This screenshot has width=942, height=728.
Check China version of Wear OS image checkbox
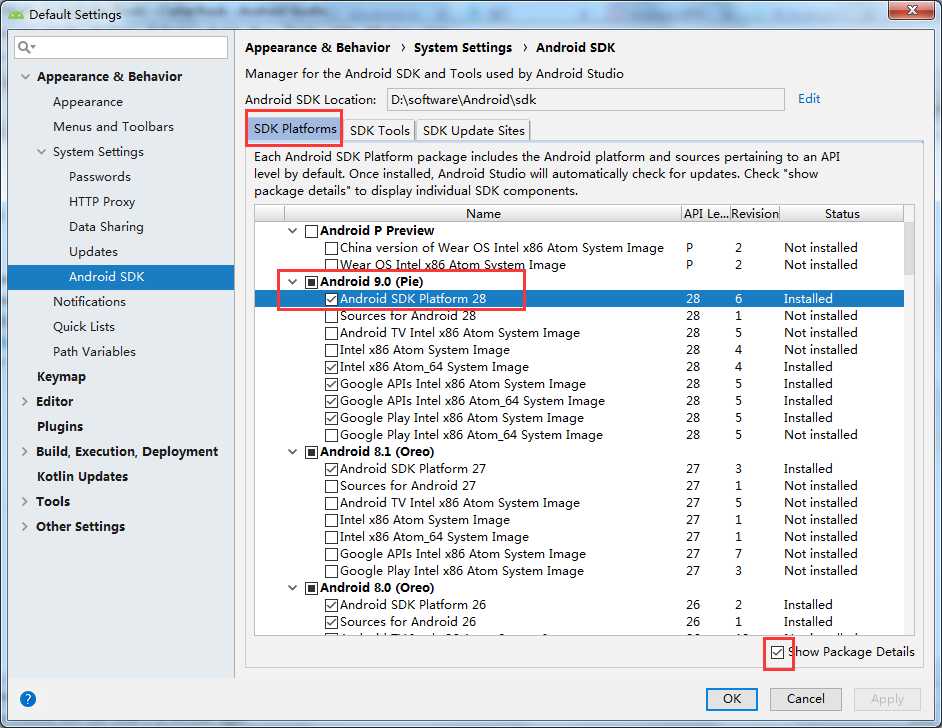click(x=331, y=248)
